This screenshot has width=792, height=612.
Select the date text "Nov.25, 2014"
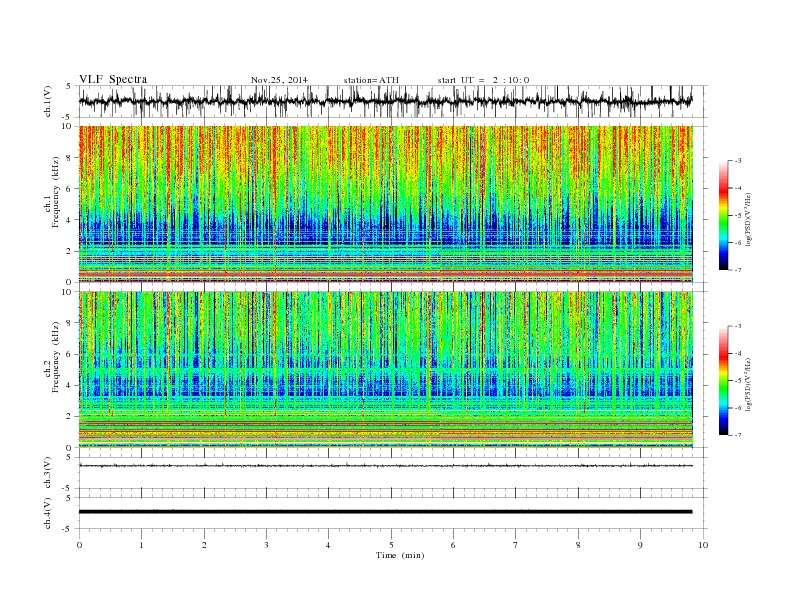(x=279, y=80)
